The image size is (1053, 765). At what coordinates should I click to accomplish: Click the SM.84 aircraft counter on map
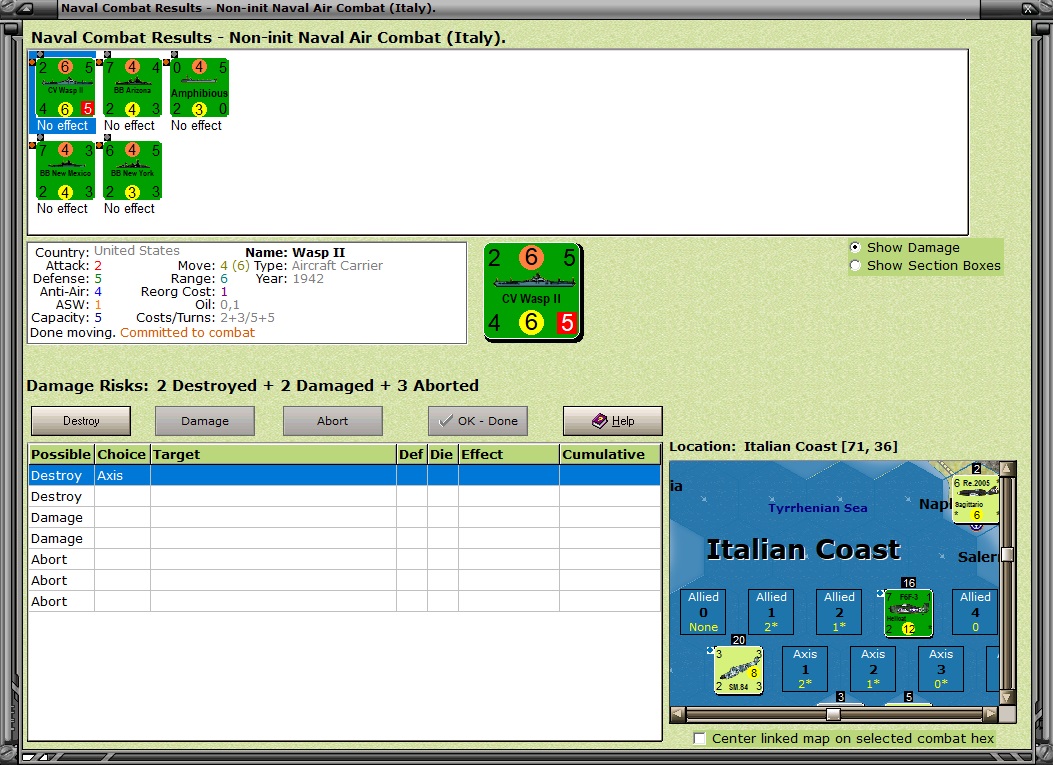[738, 670]
